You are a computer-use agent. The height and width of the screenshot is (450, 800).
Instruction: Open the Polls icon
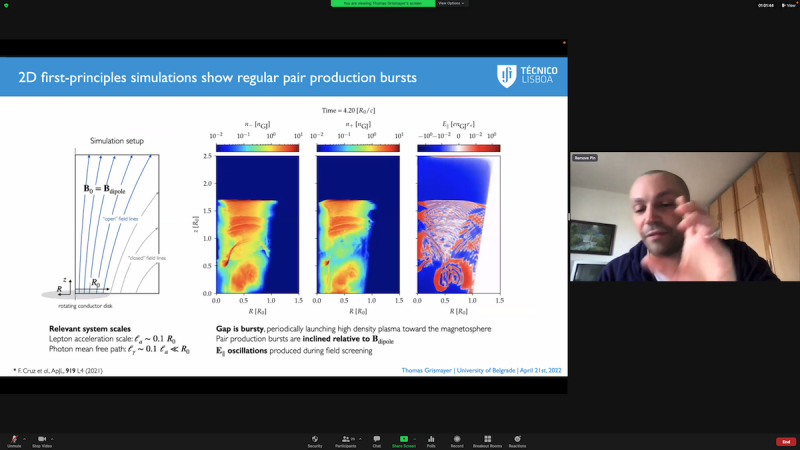tap(431, 439)
